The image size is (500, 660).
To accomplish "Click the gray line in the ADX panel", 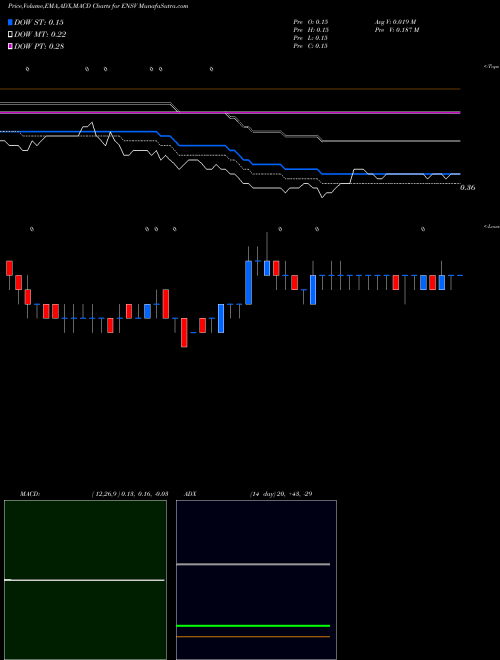I will click(x=253, y=564).
